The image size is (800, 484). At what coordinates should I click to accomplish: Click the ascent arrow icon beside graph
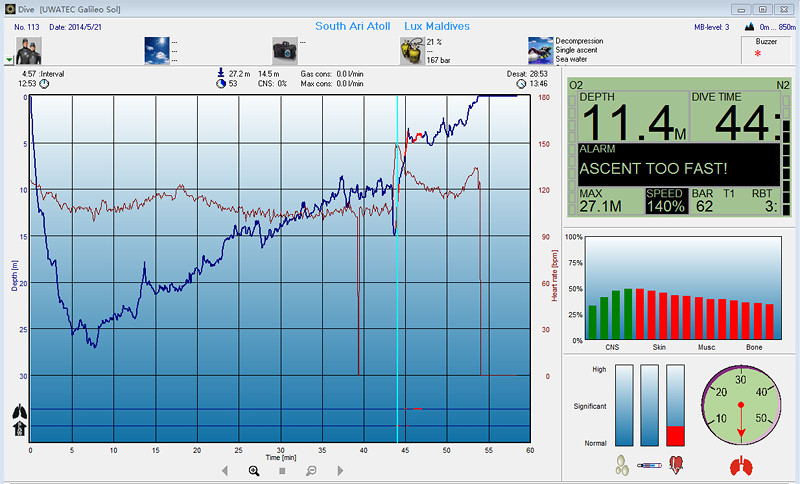click(19, 428)
